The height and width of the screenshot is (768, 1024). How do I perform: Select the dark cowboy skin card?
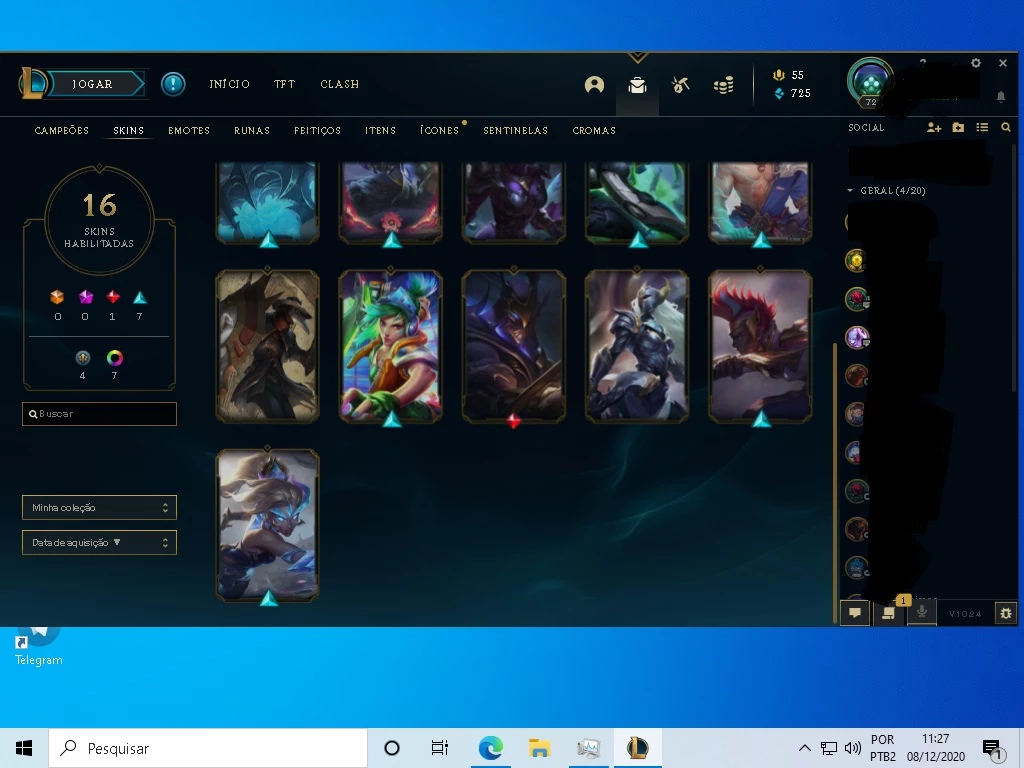(267, 346)
